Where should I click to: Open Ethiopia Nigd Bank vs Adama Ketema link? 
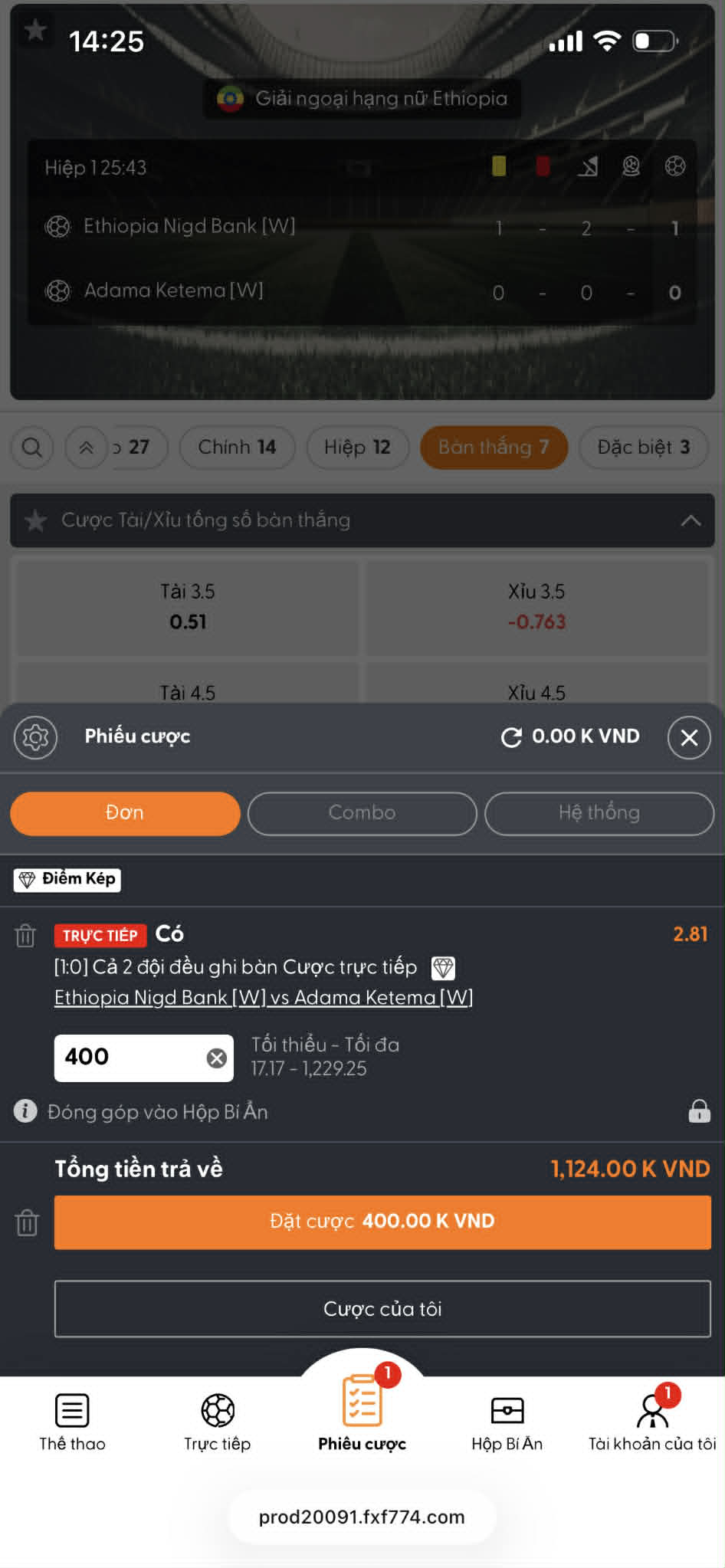264,997
